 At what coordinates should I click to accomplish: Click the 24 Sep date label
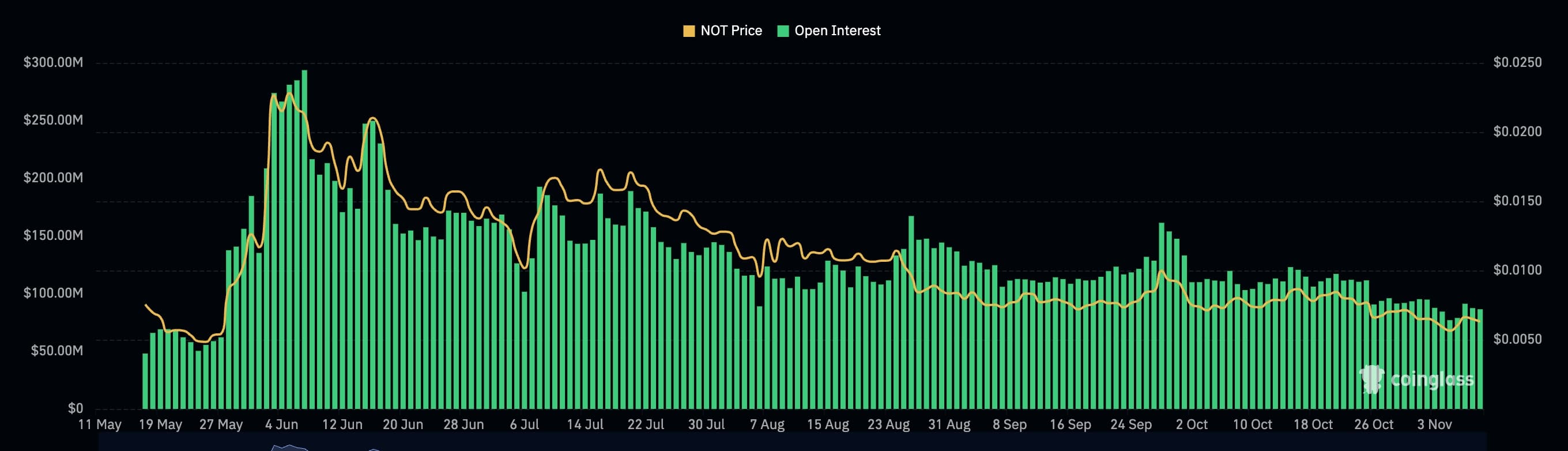click(x=1131, y=425)
